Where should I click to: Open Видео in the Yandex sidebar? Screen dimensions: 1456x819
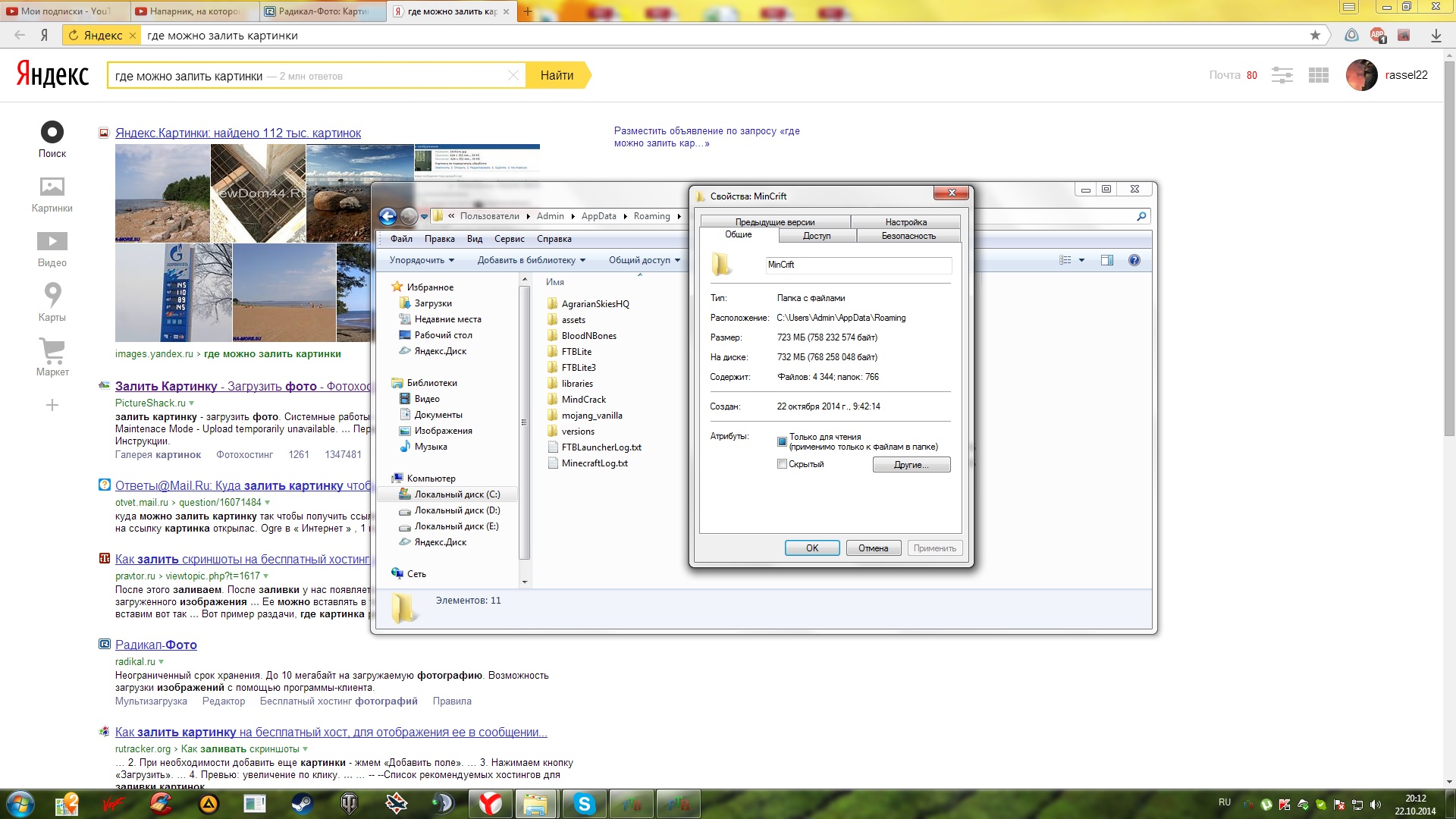coord(52,241)
